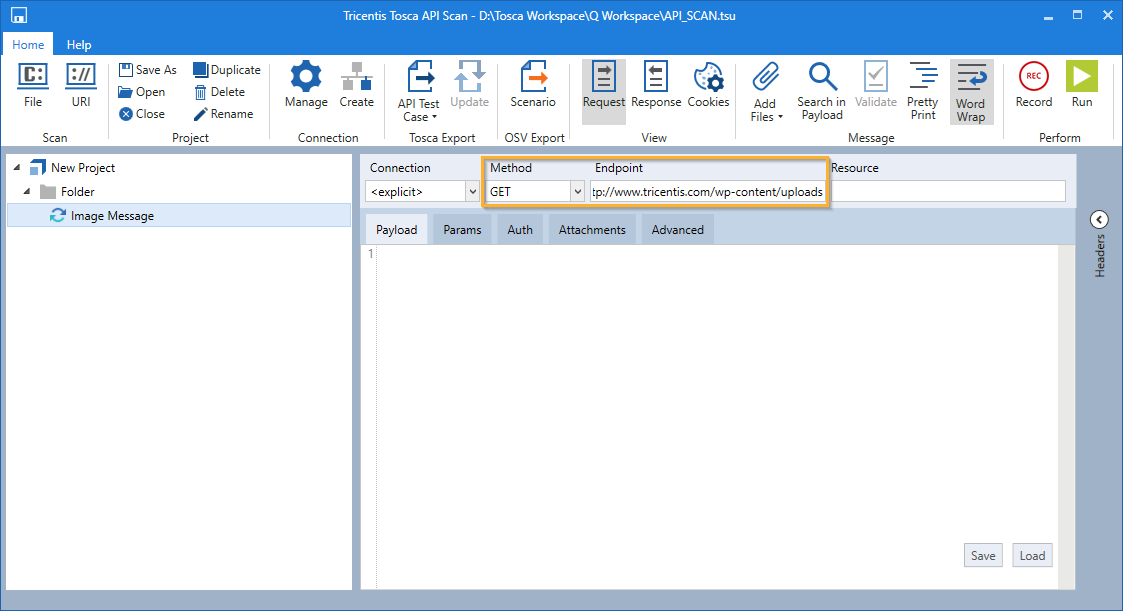
Task: Start recording with the Record button
Action: coord(1033,77)
